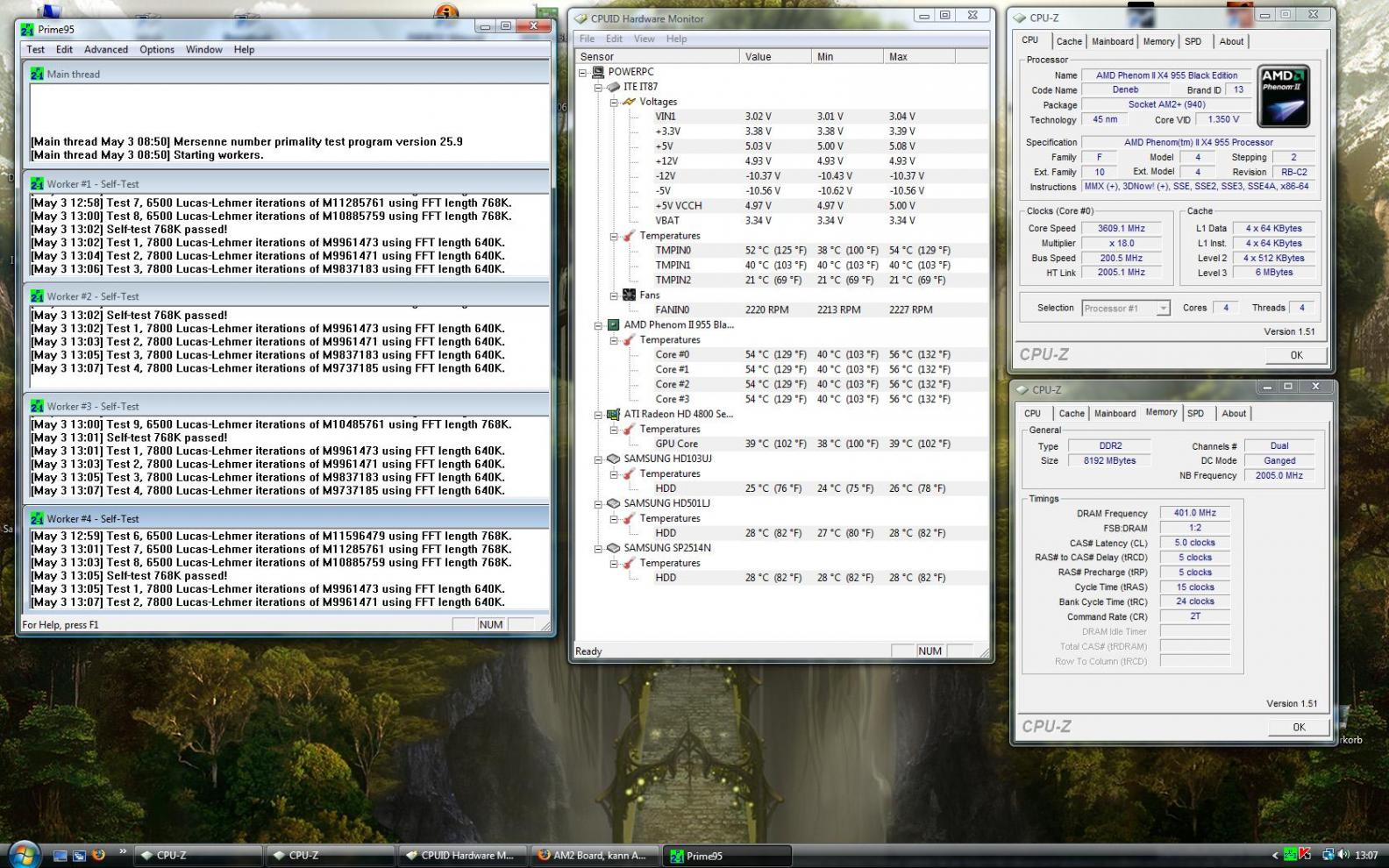Click the Prime95 tray icon
This screenshot has width=1389, height=868.
pos(1290,855)
